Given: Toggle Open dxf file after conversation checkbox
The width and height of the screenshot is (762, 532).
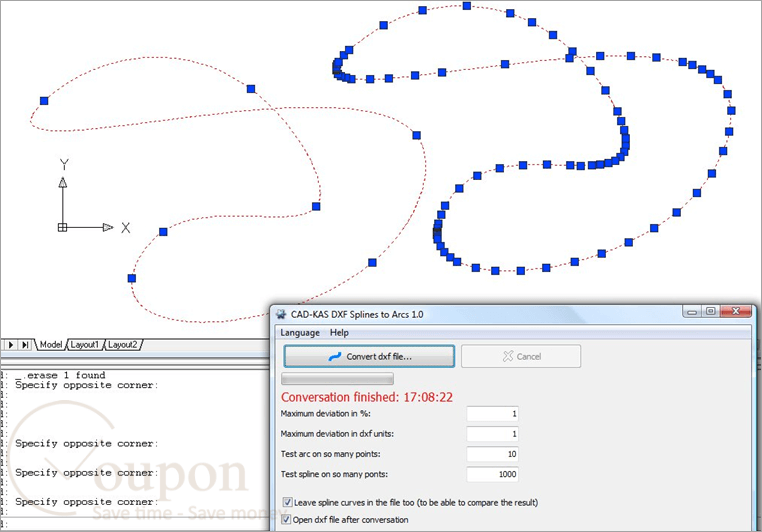Looking at the screenshot, I should pos(286,519).
